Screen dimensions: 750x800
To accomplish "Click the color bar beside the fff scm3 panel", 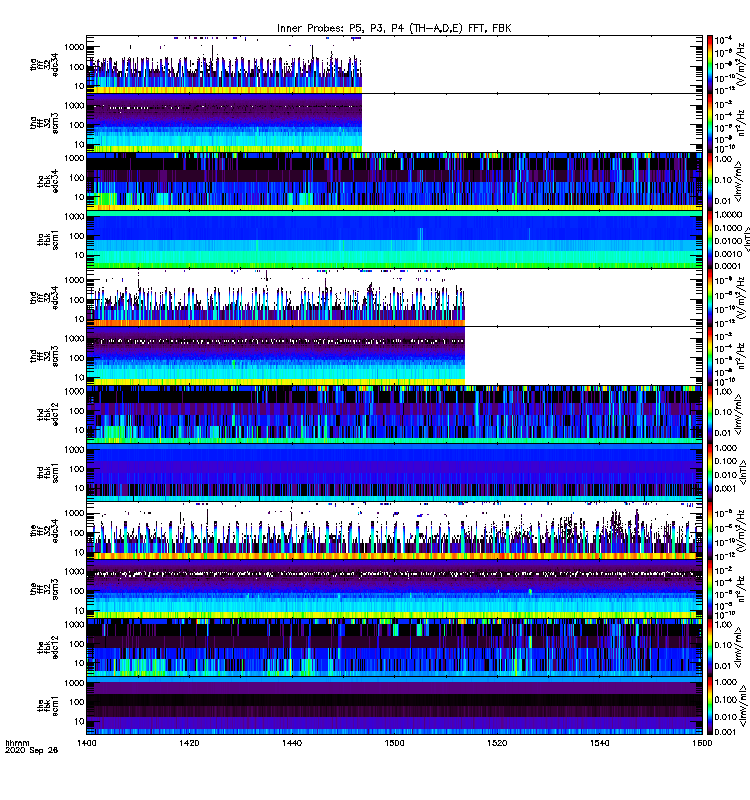I will point(710,589).
